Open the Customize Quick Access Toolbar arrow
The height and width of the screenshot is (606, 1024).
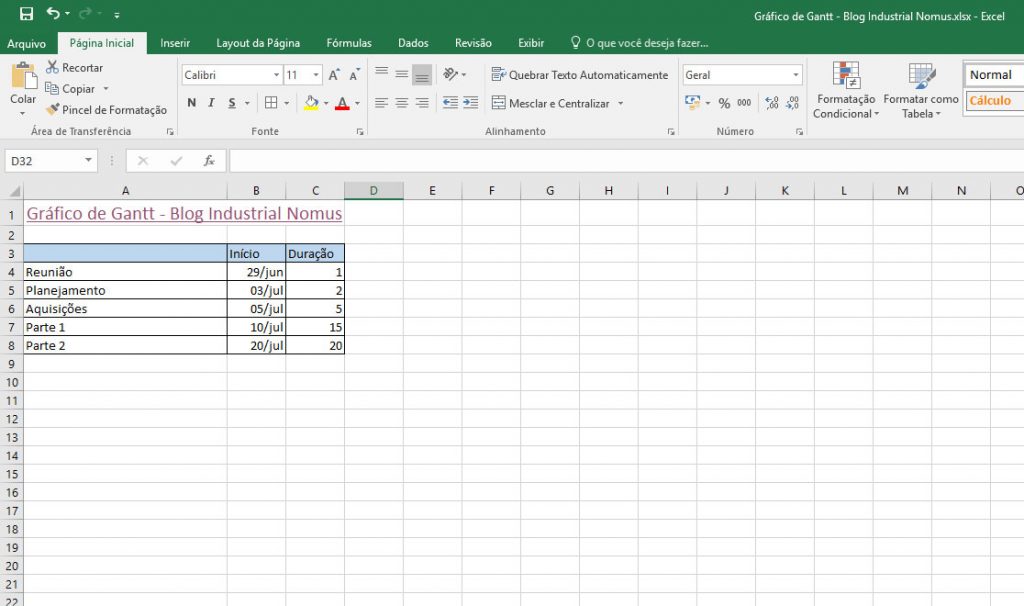click(117, 14)
